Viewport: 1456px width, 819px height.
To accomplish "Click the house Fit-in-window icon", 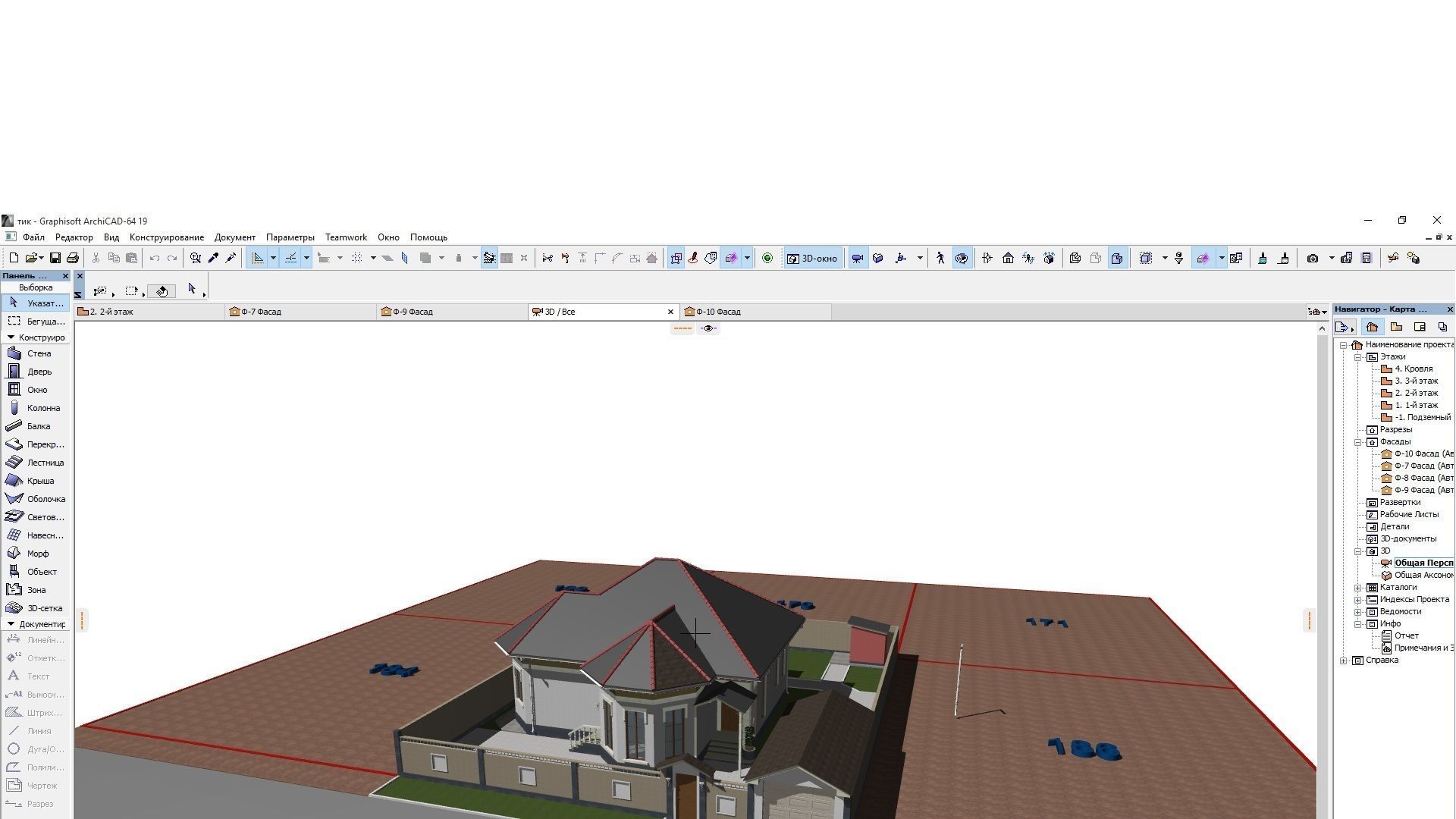I will (x=1008, y=259).
